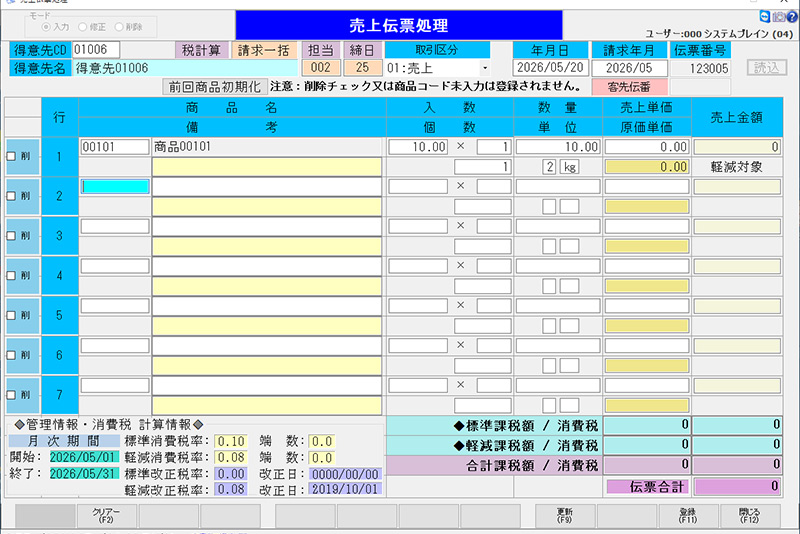Click the 閉じる (F12) button
The height and width of the screenshot is (534, 800).
tap(749, 516)
